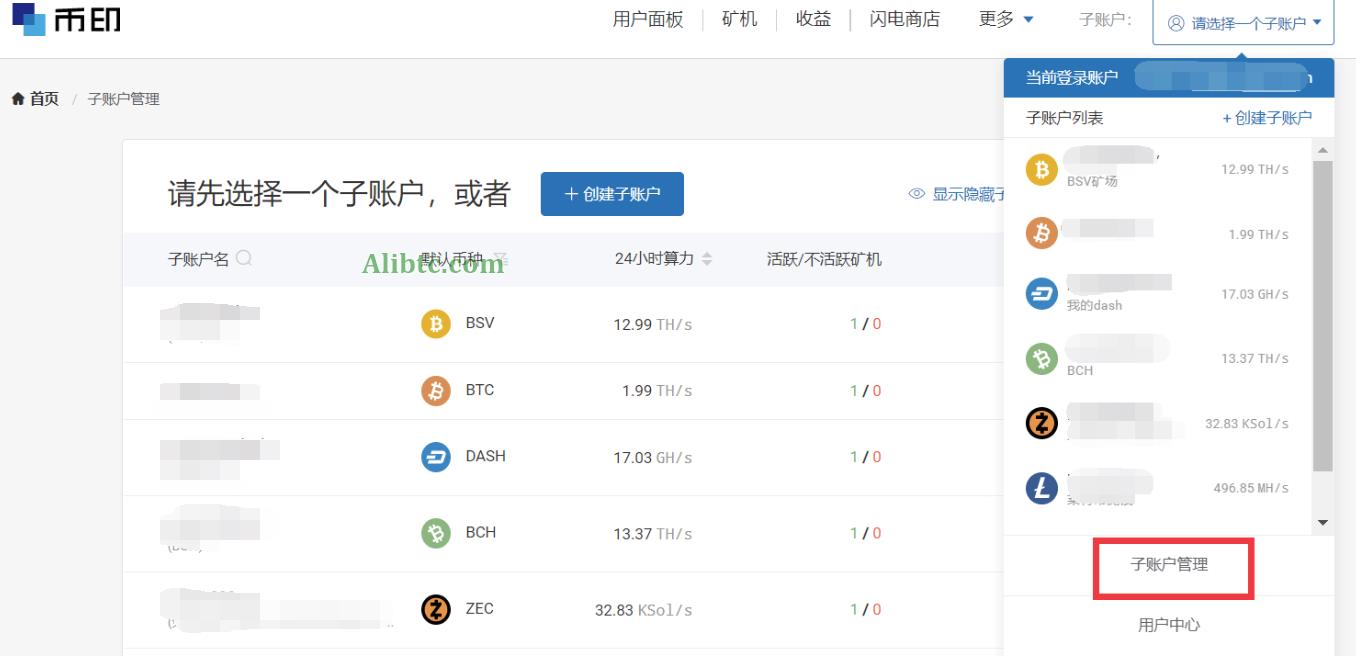Select the BCH sub-account icon in dropdown
Screen dimensions: 1356x662
click(1042, 359)
